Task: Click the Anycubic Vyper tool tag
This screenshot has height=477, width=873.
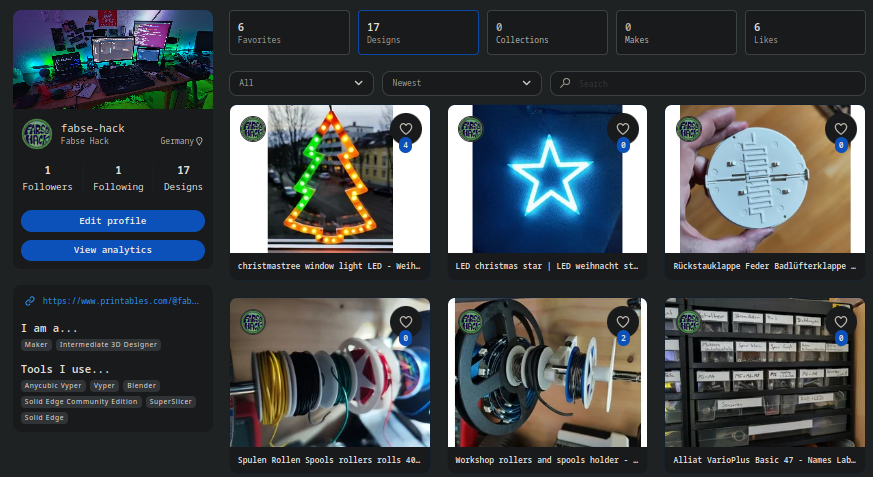Action: click(x=53, y=386)
